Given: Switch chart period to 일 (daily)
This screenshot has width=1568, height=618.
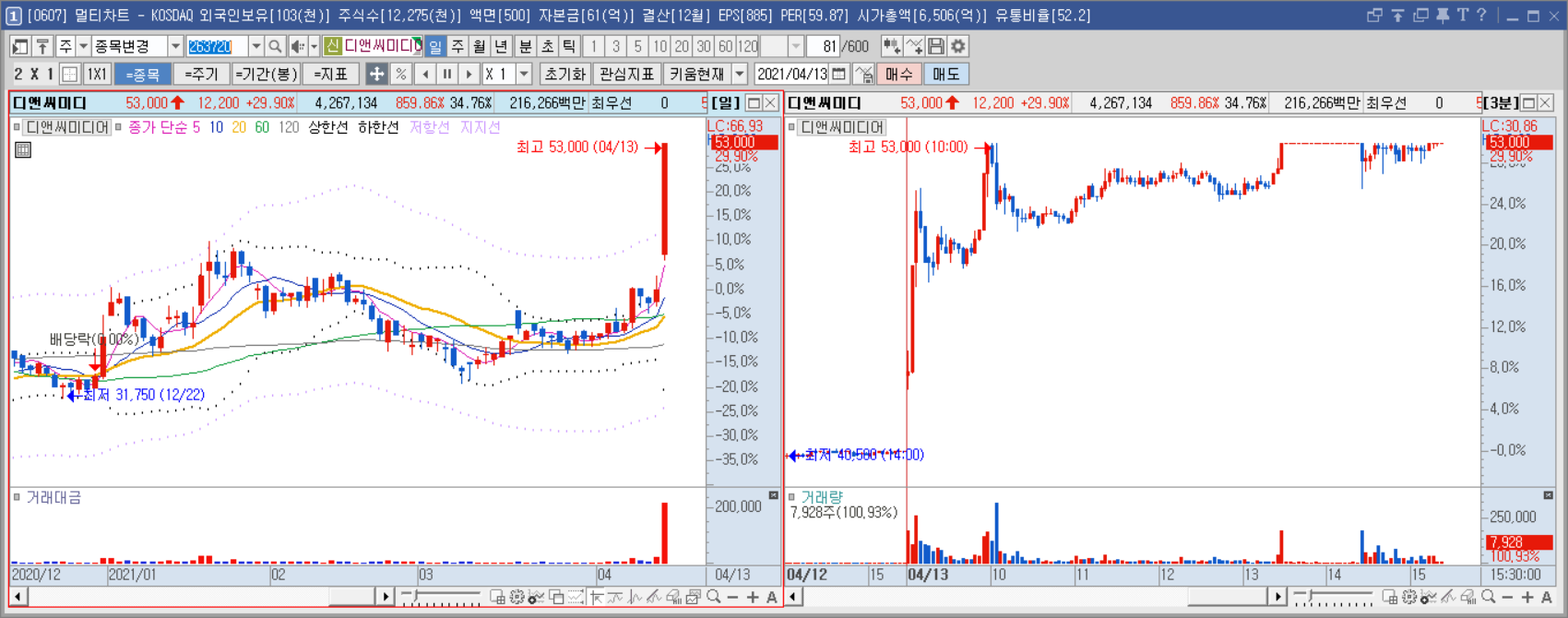Looking at the screenshot, I should 435,46.
